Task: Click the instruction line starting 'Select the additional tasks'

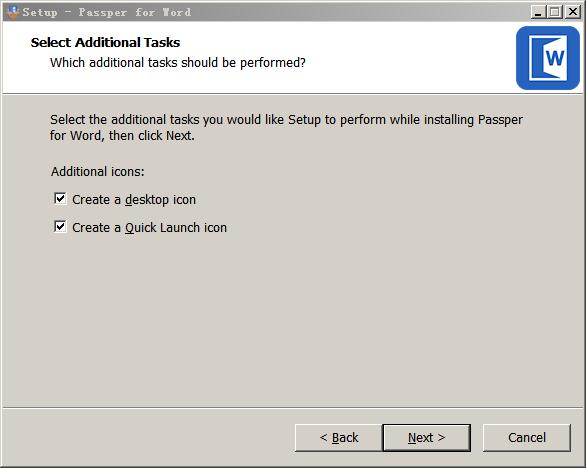Action: click(x=286, y=120)
